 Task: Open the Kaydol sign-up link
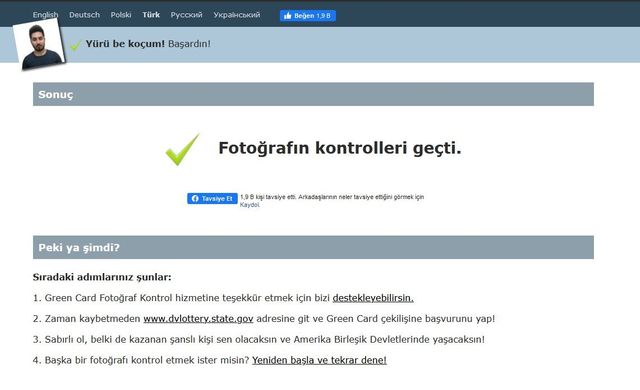[249, 205]
